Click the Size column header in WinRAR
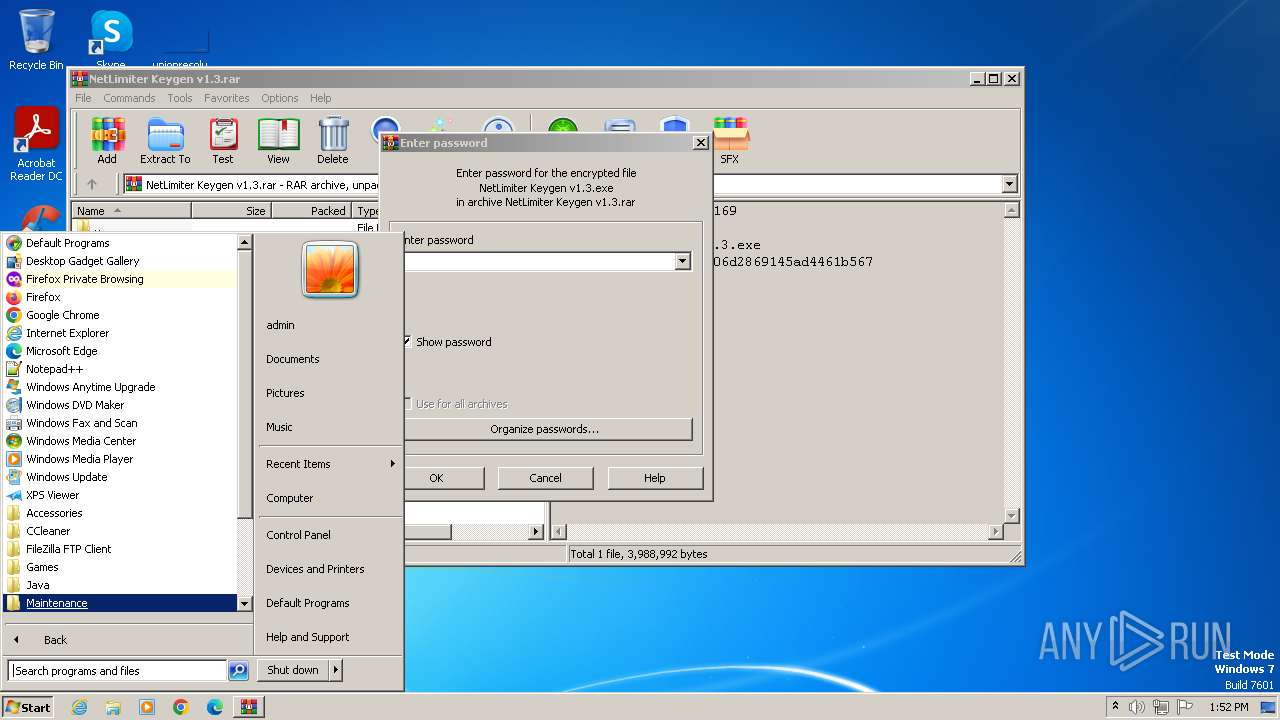The image size is (1280, 720). (231, 211)
